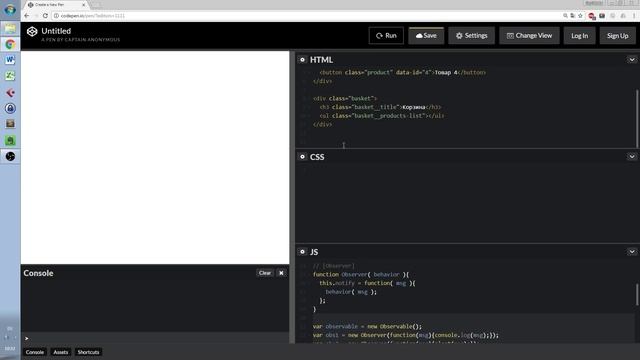Click the black circular taskbar icon
Image resolution: width=640 pixels, height=360 pixels.
(x=10, y=156)
